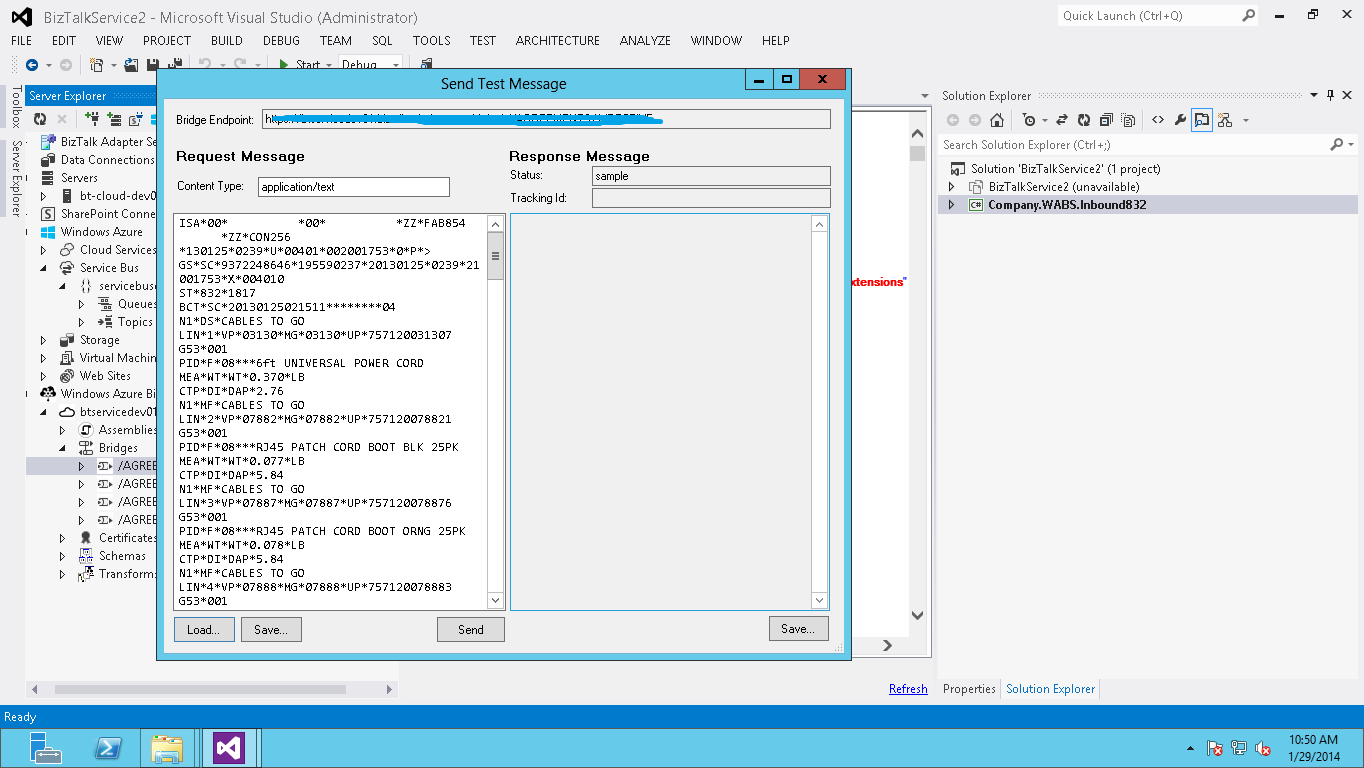Click Load... under Request Message
The width and height of the screenshot is (1364, 768).
click(204, 629)
